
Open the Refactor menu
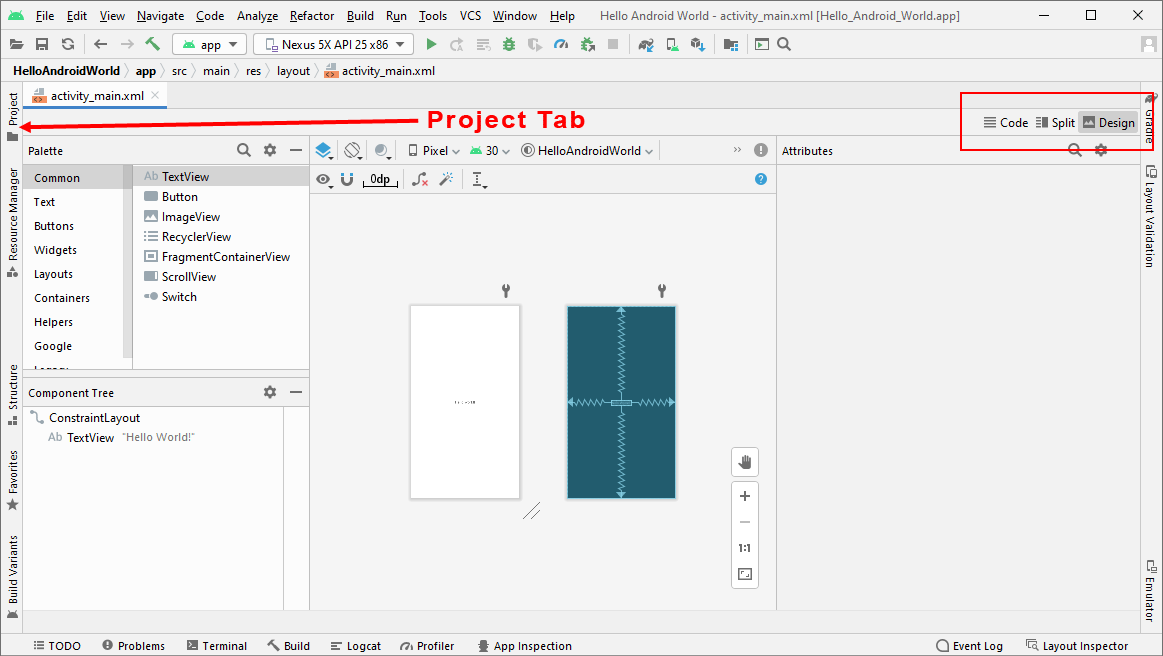312,16
